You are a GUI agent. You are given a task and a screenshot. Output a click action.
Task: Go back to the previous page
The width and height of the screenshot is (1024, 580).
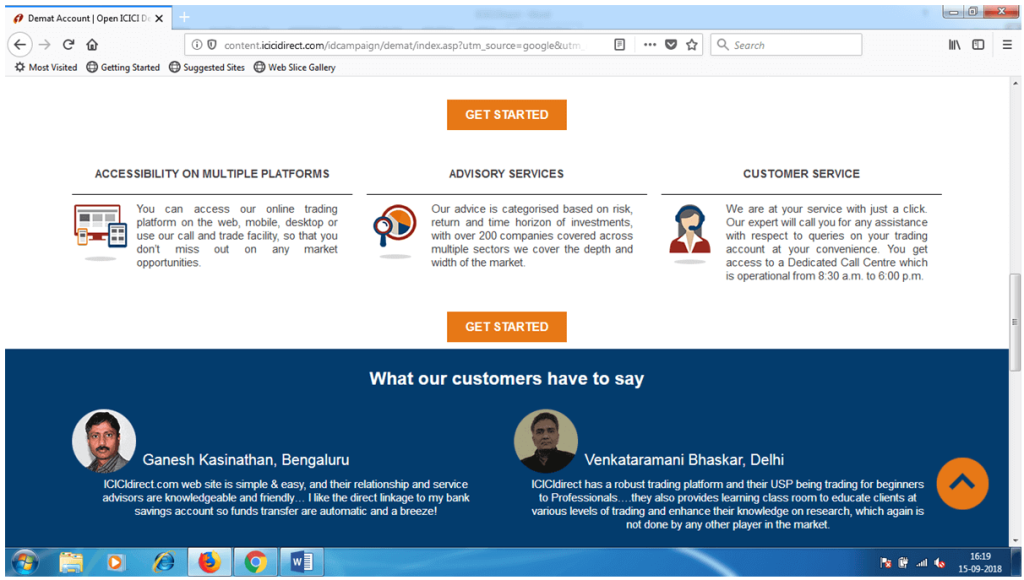20,44
